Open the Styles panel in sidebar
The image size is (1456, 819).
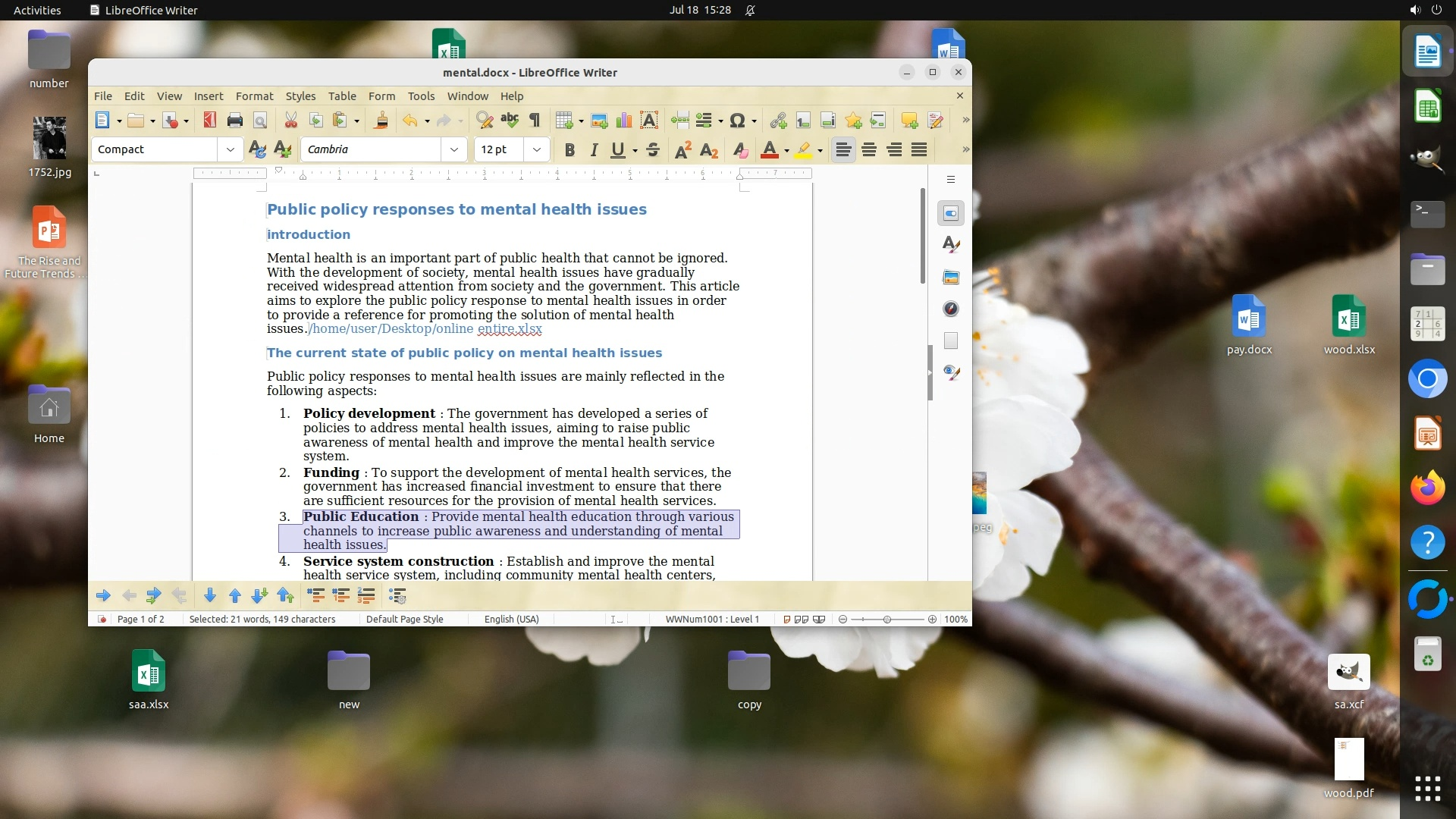click(951, 245)
